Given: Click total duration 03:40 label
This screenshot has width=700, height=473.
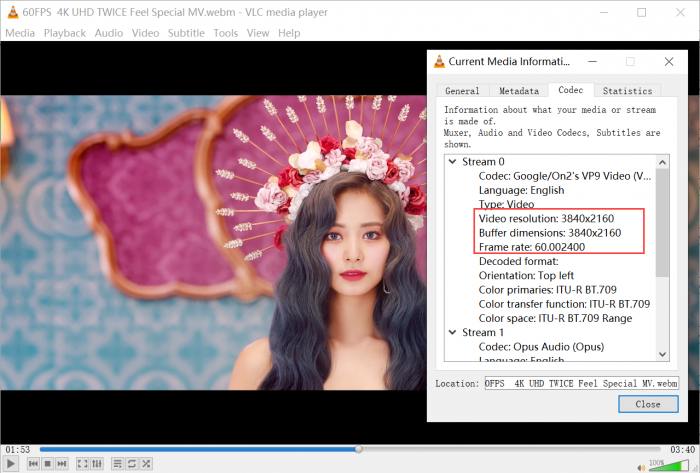Looking at the screenshot, I should click(x=683, y=449).
